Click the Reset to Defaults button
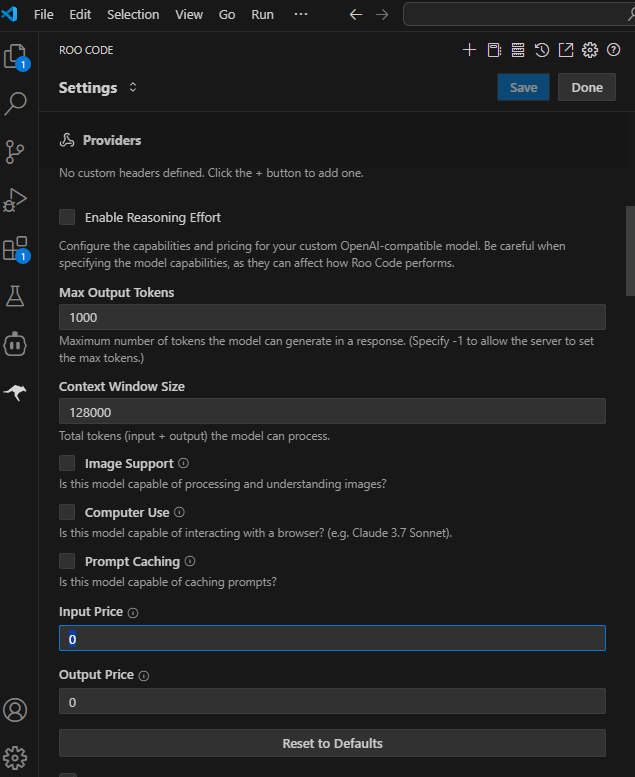This screenshot has width=635, height=777. click(332, 743)
